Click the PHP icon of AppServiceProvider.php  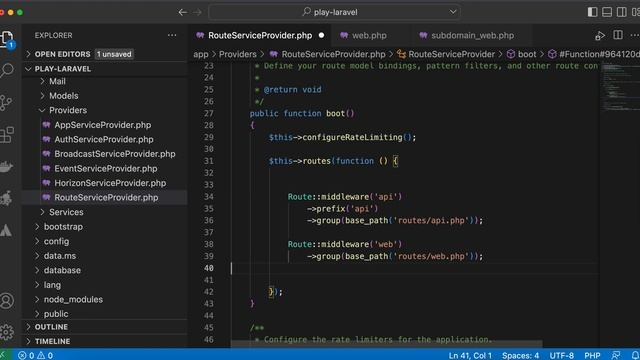click(47, 124)
